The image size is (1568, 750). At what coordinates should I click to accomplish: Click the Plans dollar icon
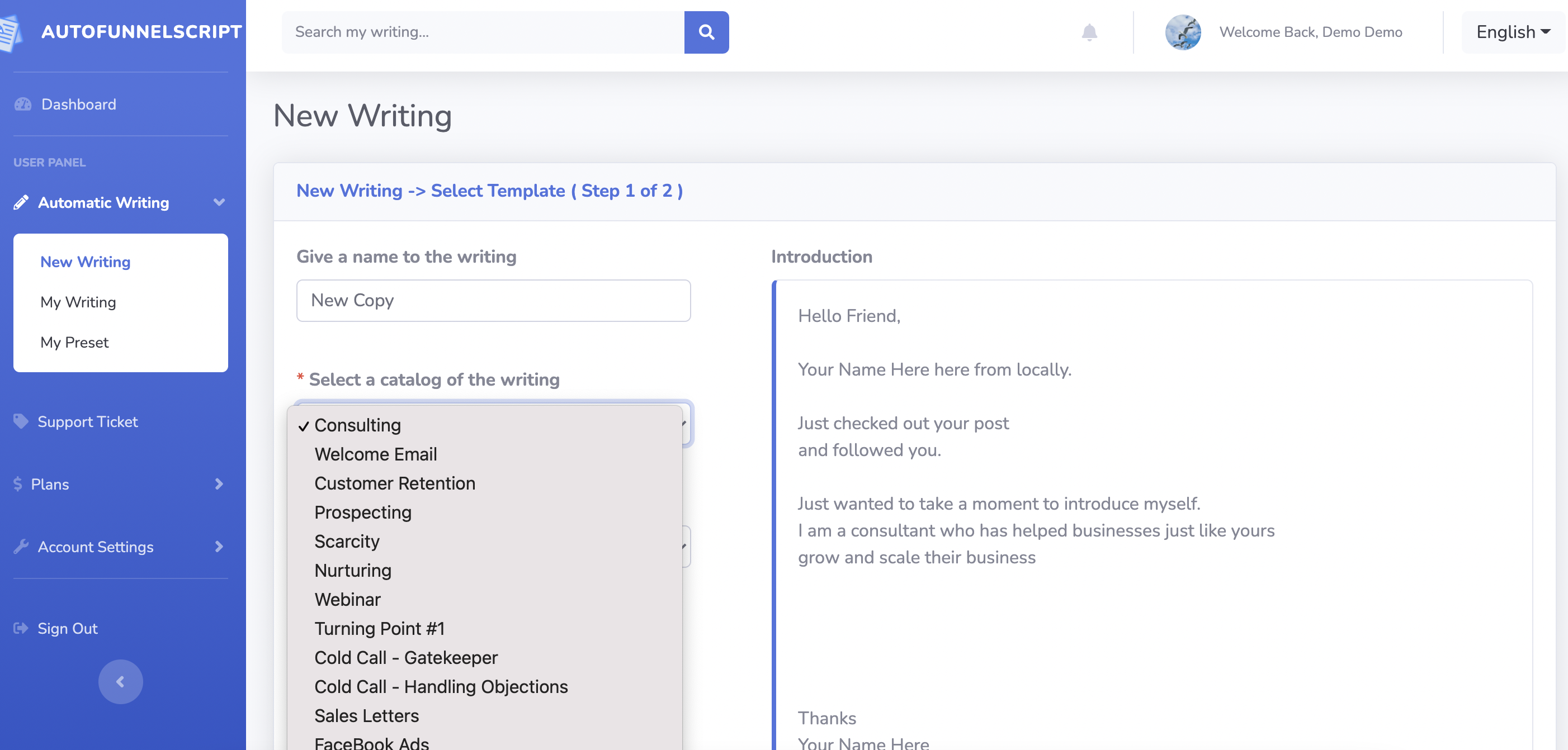[x=18, y=483]
